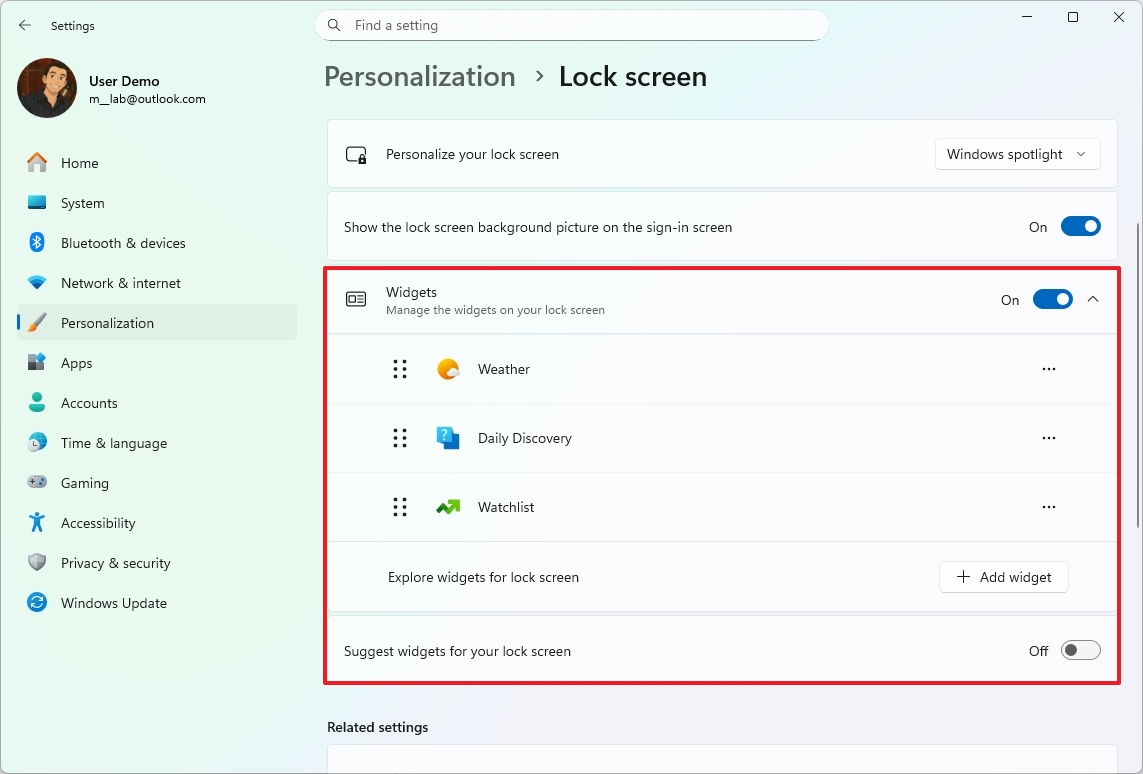Screen dimensions: 1143x774
Task: Select Accounts in the navigation pane
Action: tap(36, 403)
